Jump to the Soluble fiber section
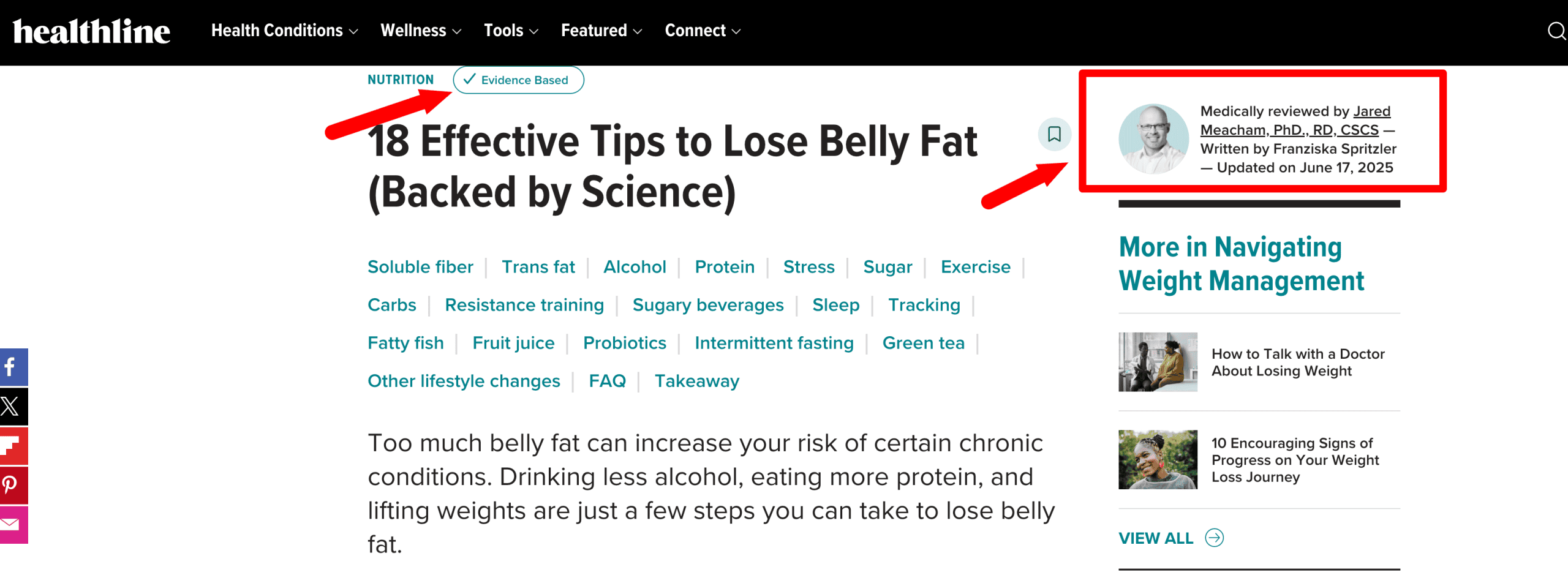The width and height of the screenshot is (1568, 586). click(420, 267)
